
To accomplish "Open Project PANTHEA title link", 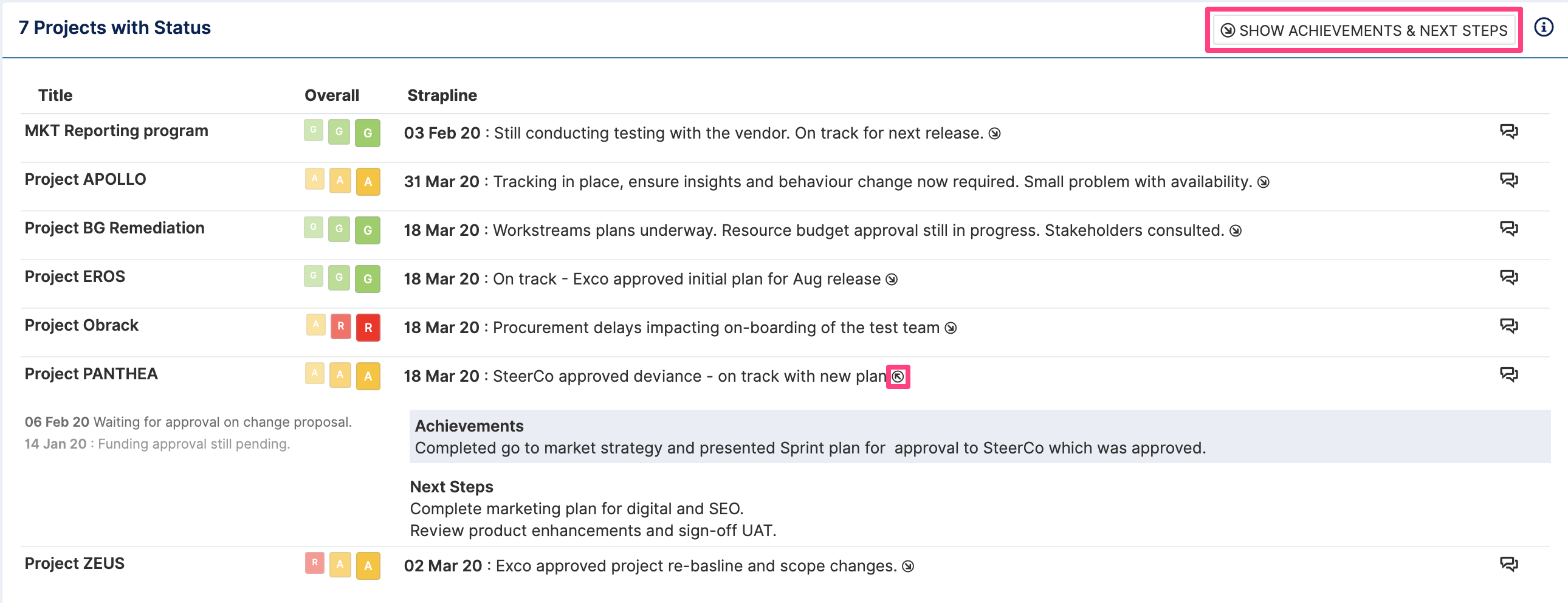I will point(91,374).
